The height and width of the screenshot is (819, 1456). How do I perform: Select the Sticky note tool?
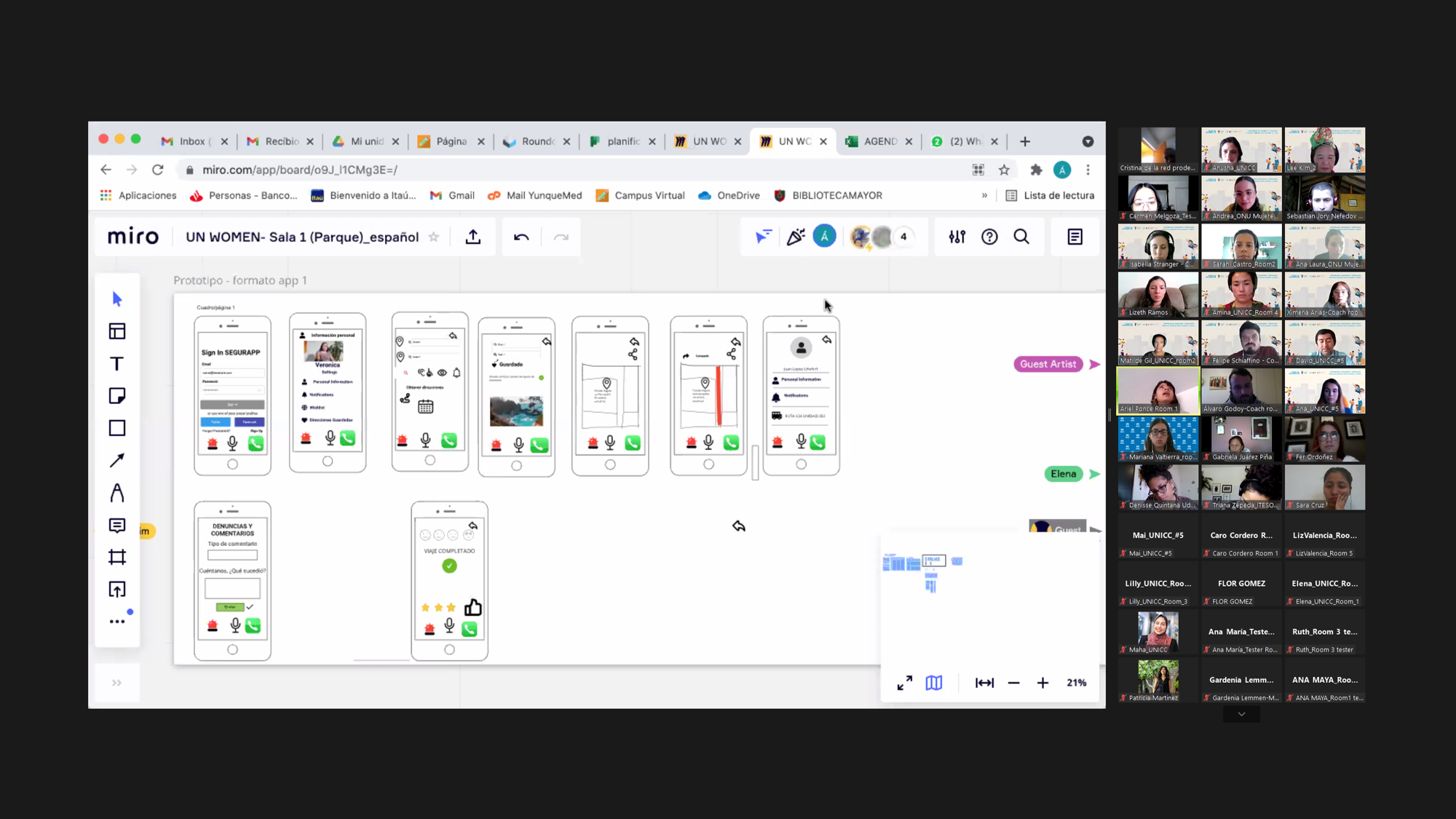[117, 396]
